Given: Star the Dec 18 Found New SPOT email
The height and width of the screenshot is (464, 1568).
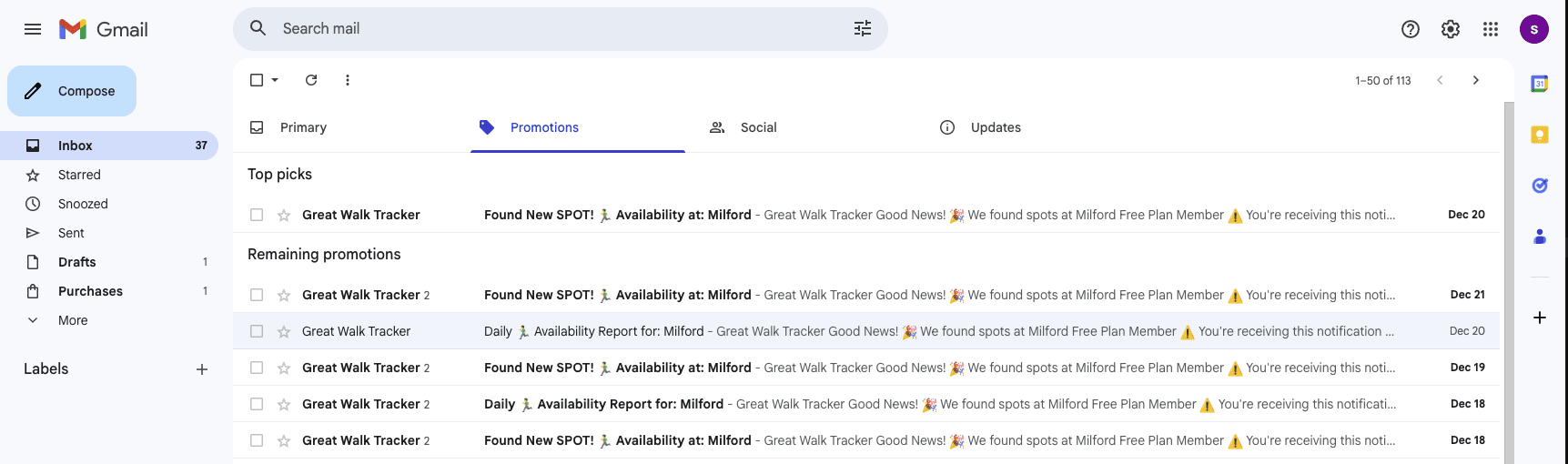Looking at the screenshot, I should (284, 441).
